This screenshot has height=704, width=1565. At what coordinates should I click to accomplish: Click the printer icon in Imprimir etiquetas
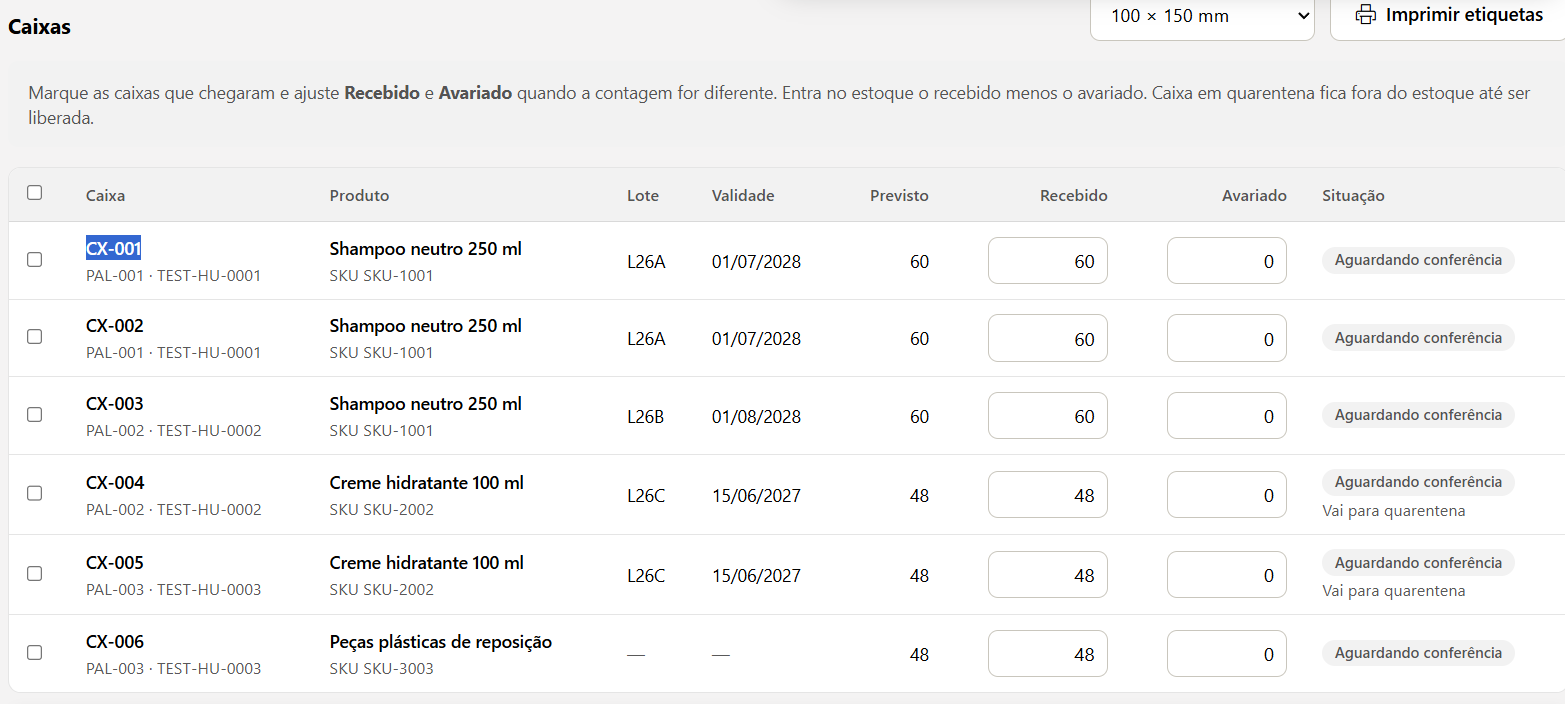coord(1365,15)
